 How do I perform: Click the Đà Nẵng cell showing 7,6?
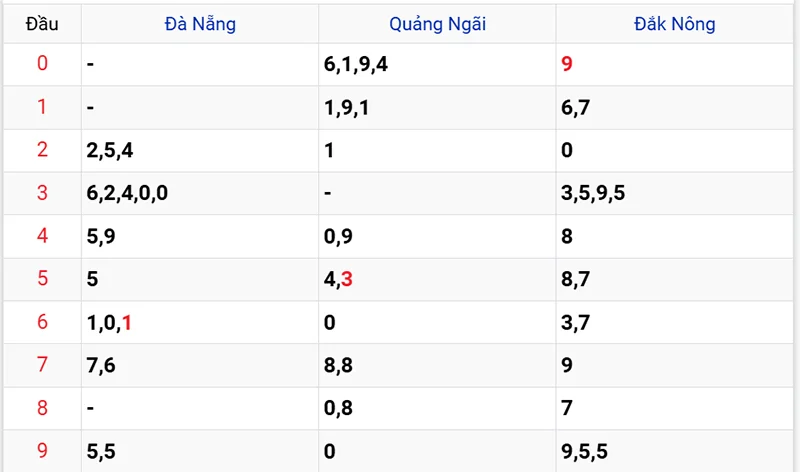102,365
